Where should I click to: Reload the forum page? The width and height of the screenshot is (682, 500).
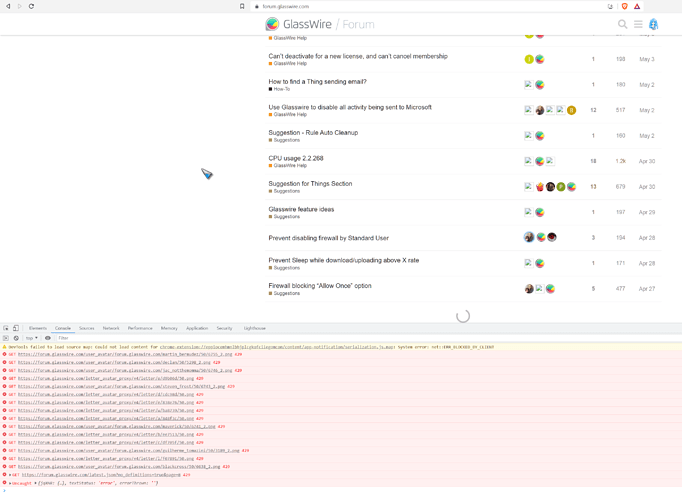(x=31, y=6)
